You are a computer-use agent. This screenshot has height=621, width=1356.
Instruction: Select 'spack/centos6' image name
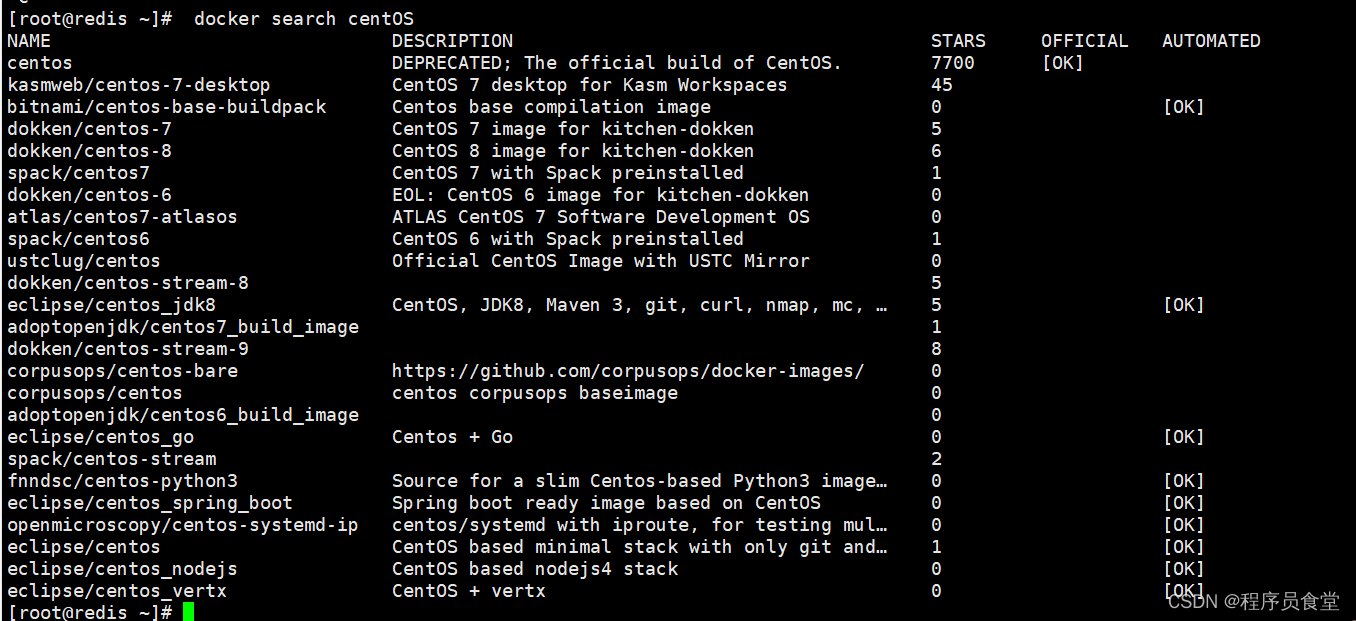coord(79,239)
